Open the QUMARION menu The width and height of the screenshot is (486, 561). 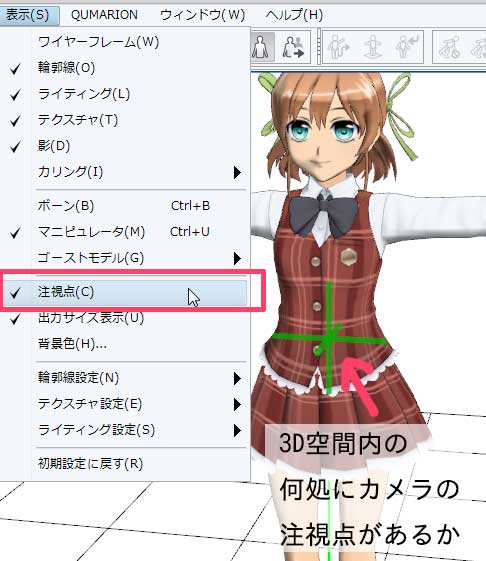104,15
